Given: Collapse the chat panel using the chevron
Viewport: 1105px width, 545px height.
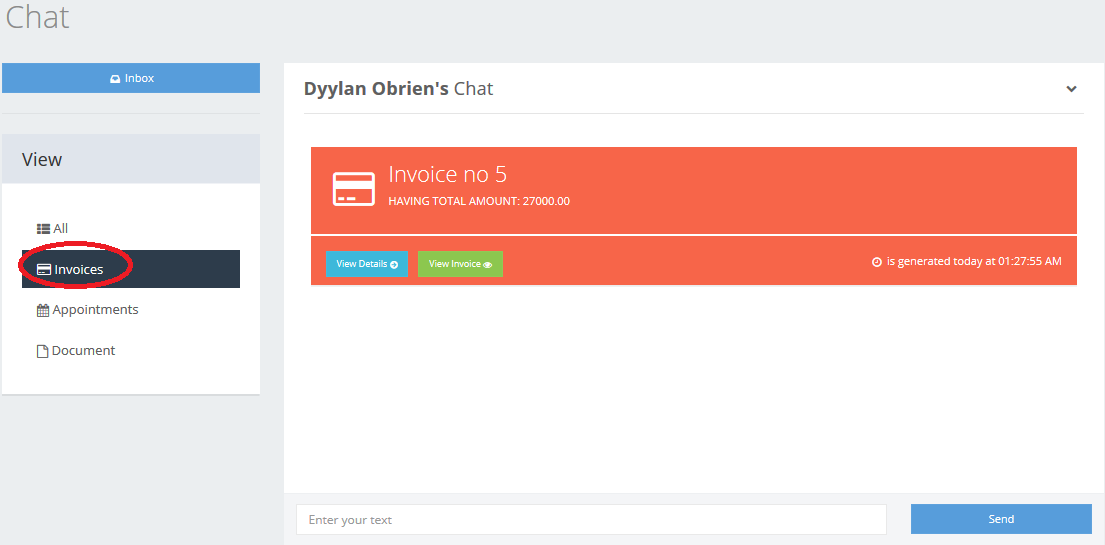Looking at the screenshot, I should point(1071,89).
